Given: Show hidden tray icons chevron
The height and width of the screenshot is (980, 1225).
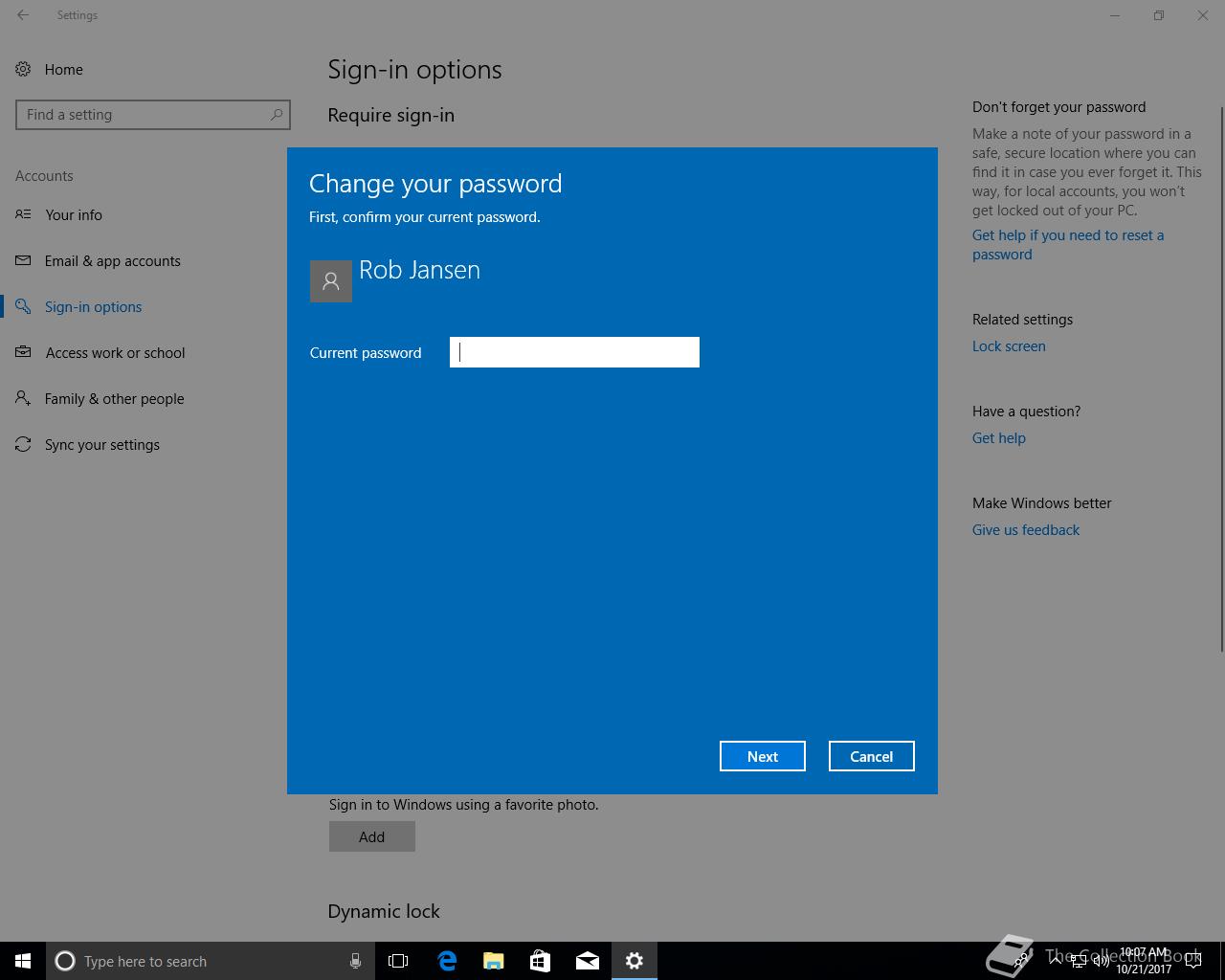Looking at the screenshot, I should 1056,961.
